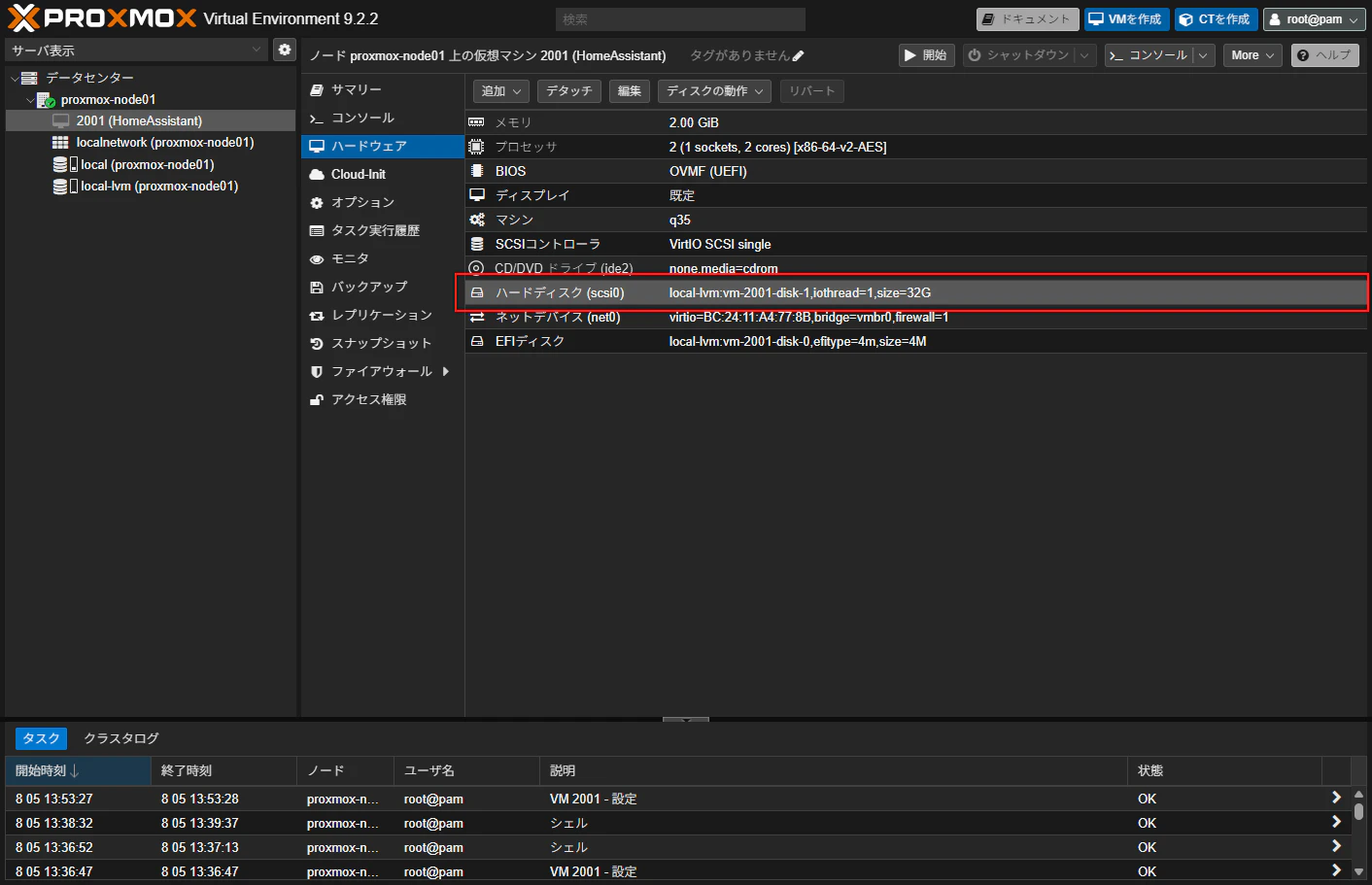The image size is (1372, 885).
Task: Sort by the 終了時刻 column header
Action: [x=223, y=770]
